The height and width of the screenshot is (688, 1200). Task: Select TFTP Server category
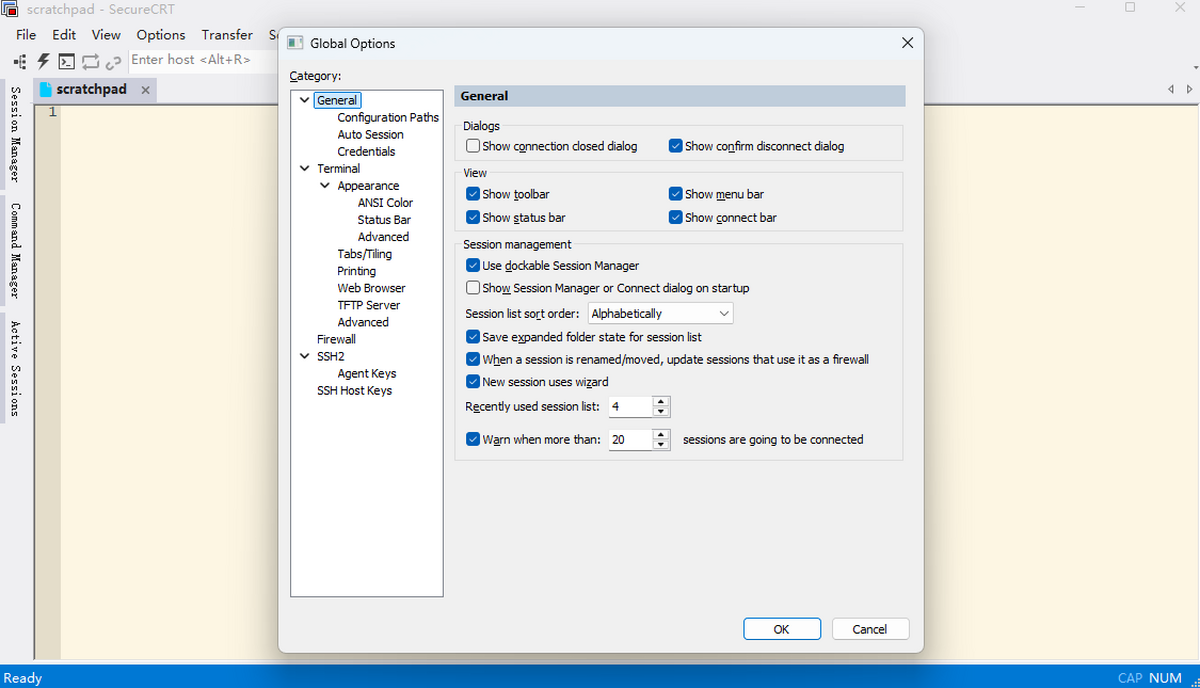tap(368, 305)
